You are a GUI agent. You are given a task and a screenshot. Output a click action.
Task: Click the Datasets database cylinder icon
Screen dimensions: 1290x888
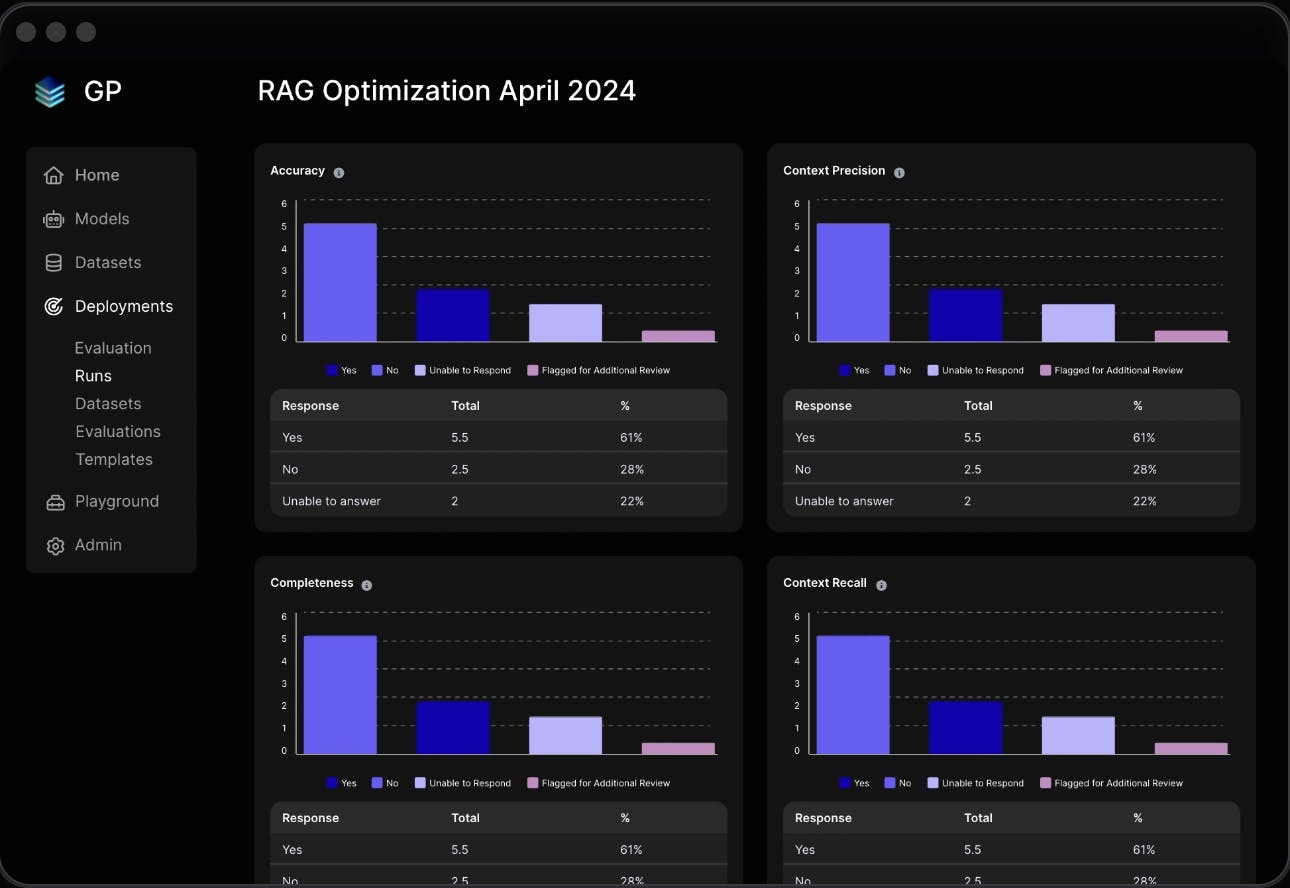point(54,263)
